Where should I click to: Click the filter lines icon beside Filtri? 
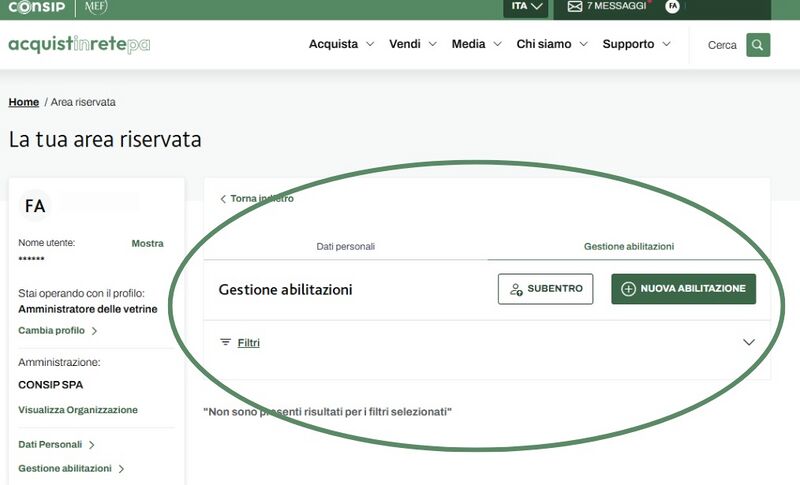225,342
